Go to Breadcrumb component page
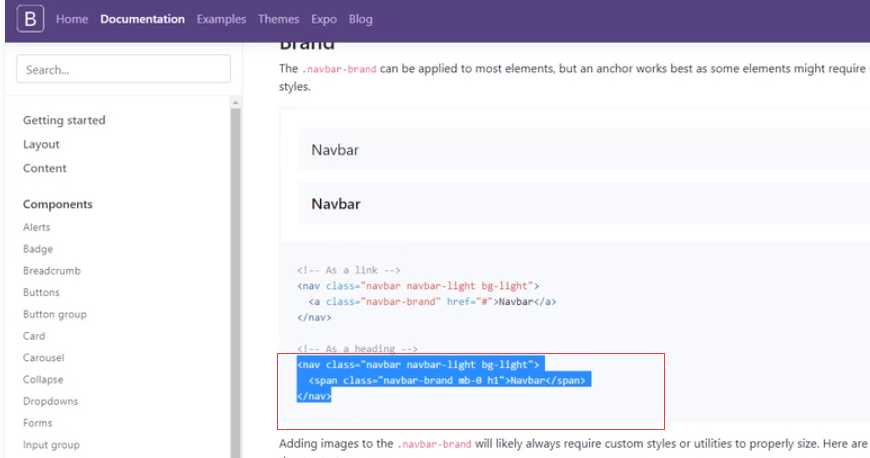 coord(52,270)
